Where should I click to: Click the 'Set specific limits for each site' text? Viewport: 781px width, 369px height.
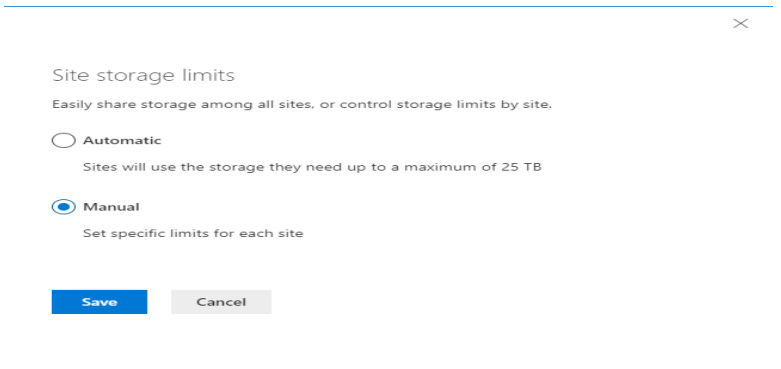click(193, 233)
